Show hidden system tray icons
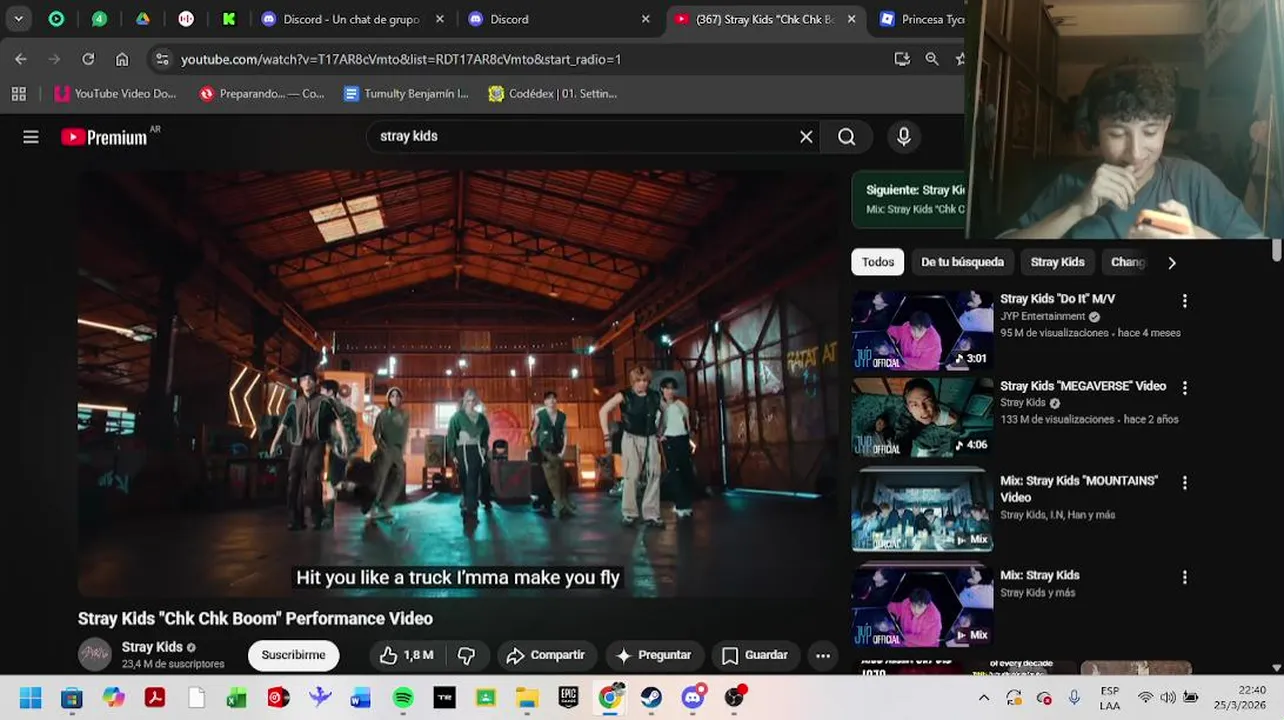The height and width of the screenshot is (720, 1284). pyautogui.click(x=984, y=698)
